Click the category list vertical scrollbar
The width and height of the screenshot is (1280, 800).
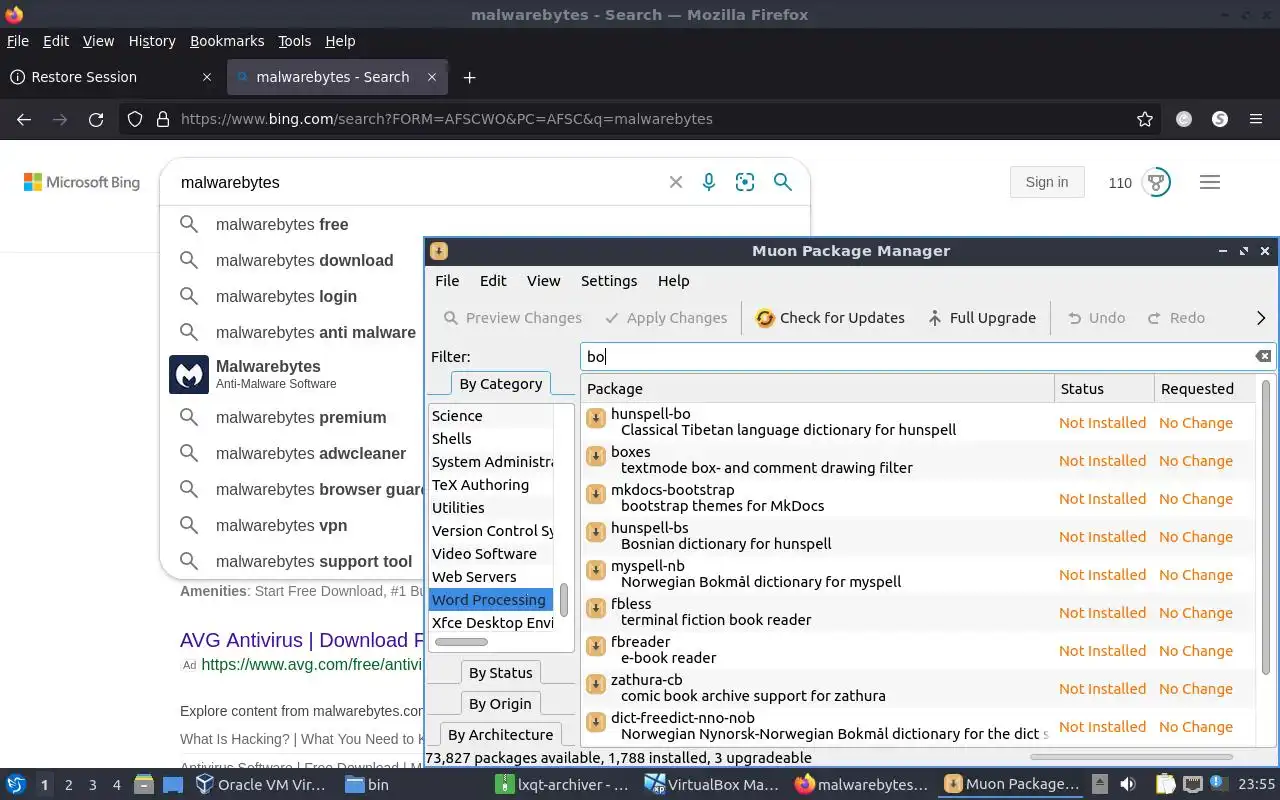[x=564, y=600]
